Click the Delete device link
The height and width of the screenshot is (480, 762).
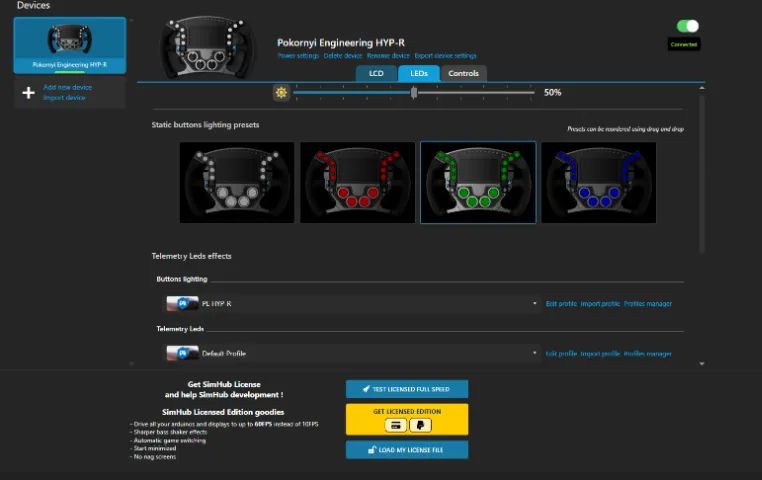[x=343, y=56]
